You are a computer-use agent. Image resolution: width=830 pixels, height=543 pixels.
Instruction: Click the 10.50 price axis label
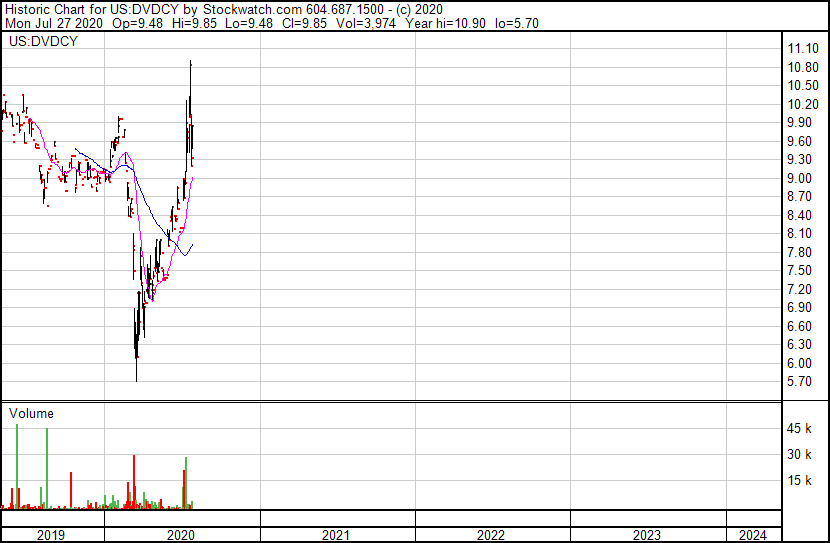pyautogui.click(x=803, y=85)
